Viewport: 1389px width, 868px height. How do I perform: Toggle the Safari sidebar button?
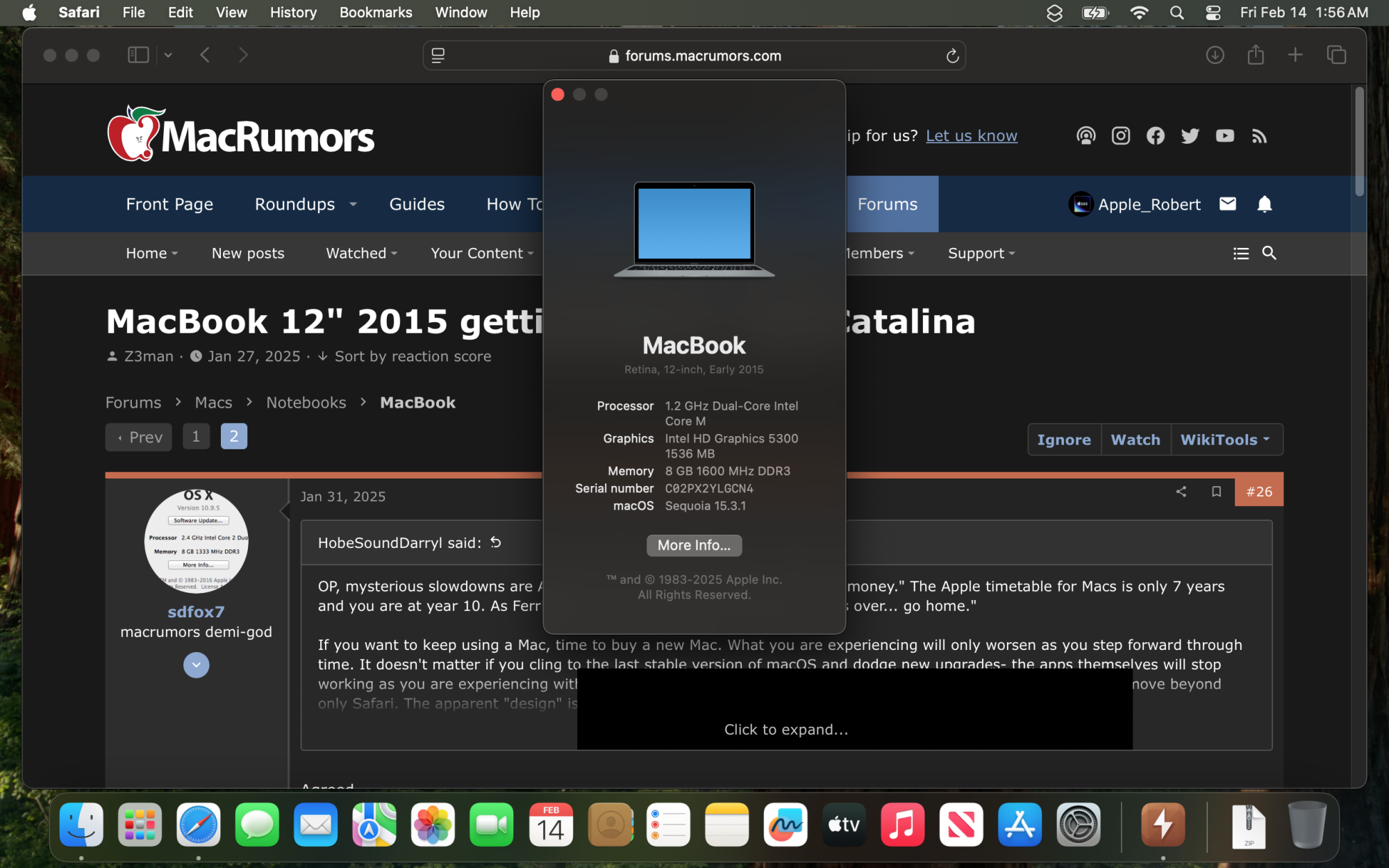[x=138, y=55]
